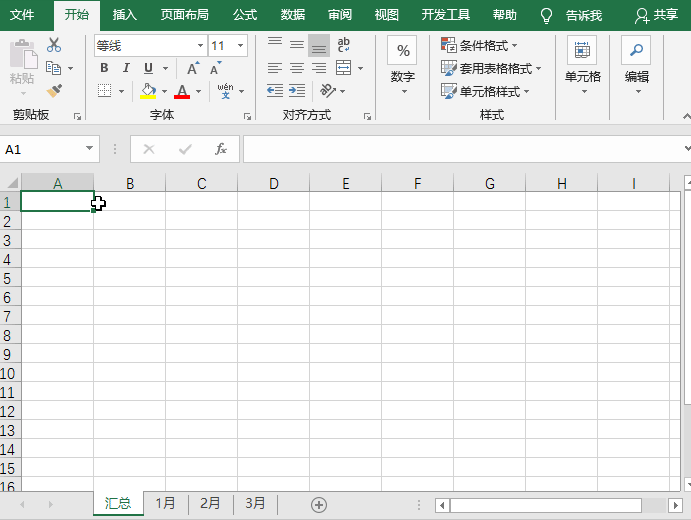Open font group dialog launcher

pyautogui.click(x=247, y=116)
